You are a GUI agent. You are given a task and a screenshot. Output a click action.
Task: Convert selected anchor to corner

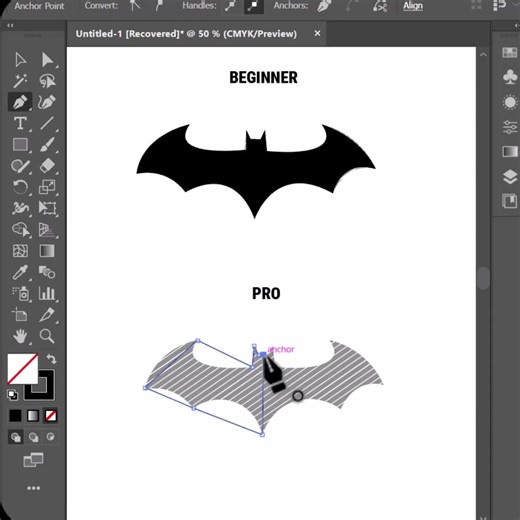[x=135, y=6]
